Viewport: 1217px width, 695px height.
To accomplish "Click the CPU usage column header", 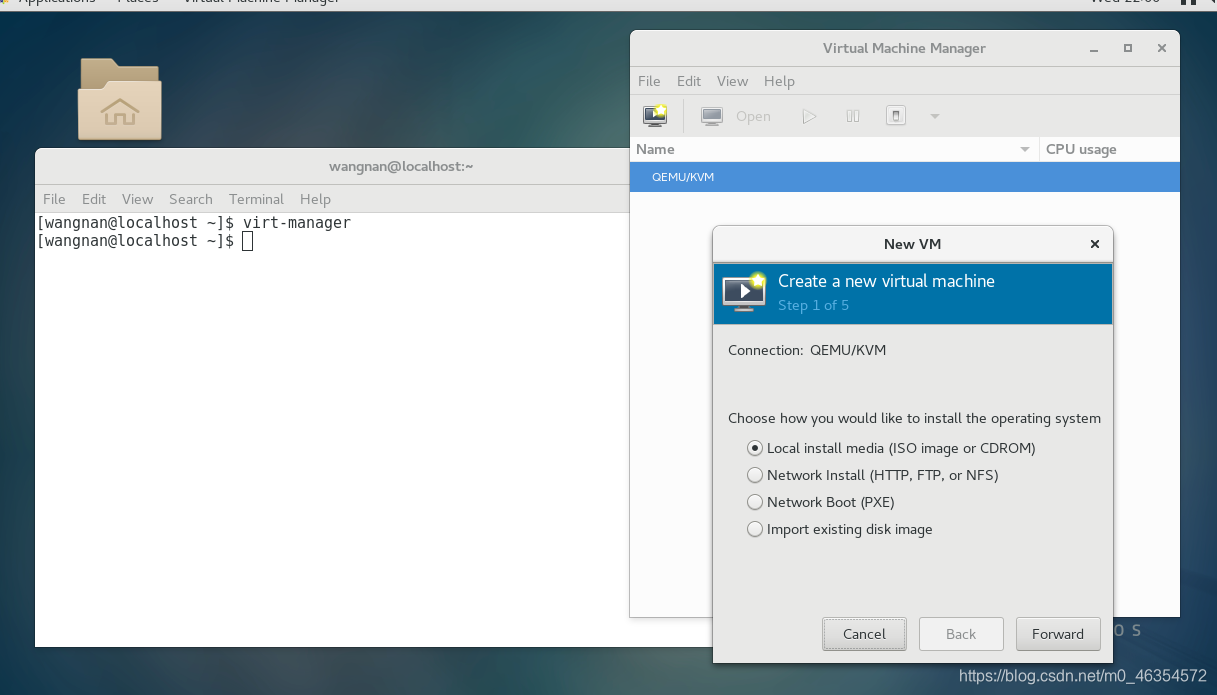I will click(x=1110, y=149).
